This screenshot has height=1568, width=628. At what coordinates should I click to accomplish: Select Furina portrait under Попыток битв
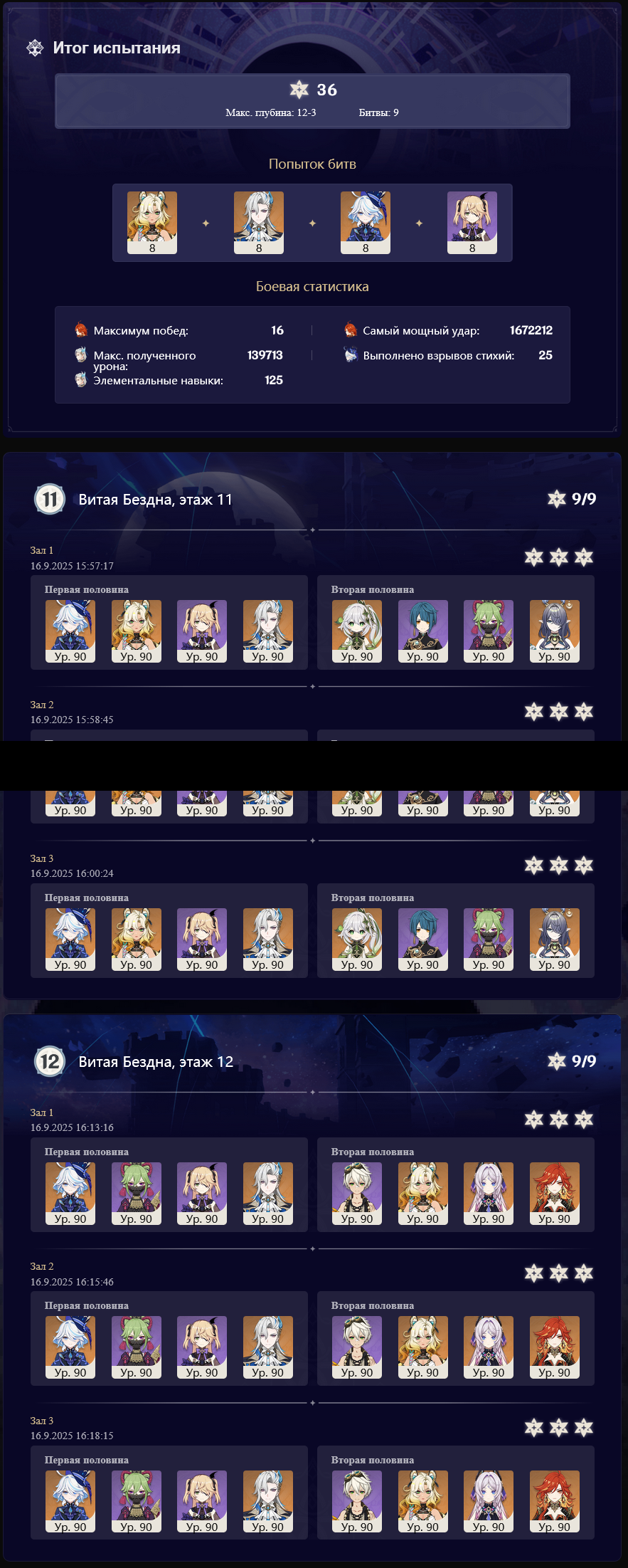click(x=366, y=223)
